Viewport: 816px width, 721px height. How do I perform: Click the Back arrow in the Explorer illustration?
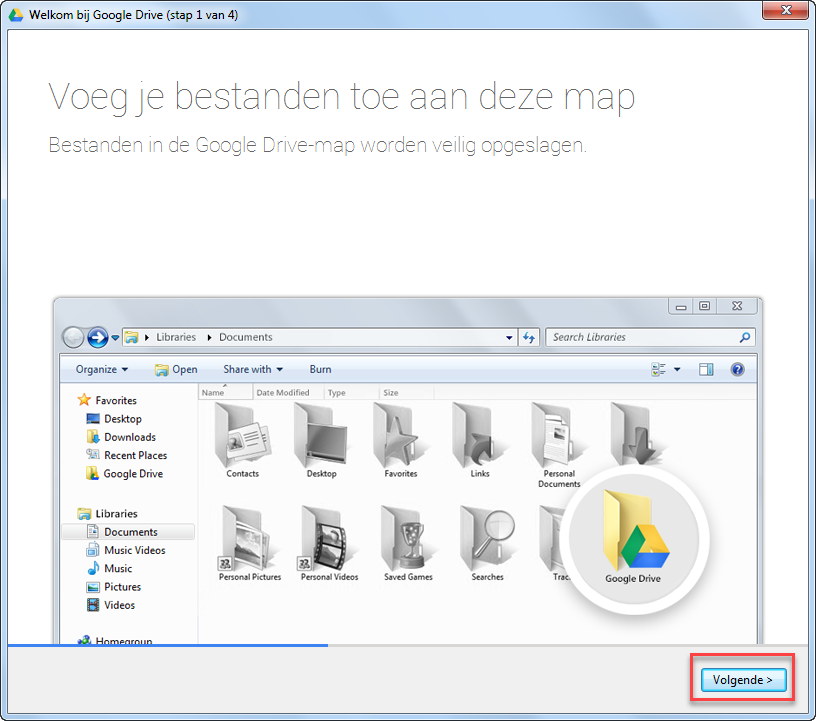[x=73, y=338]
